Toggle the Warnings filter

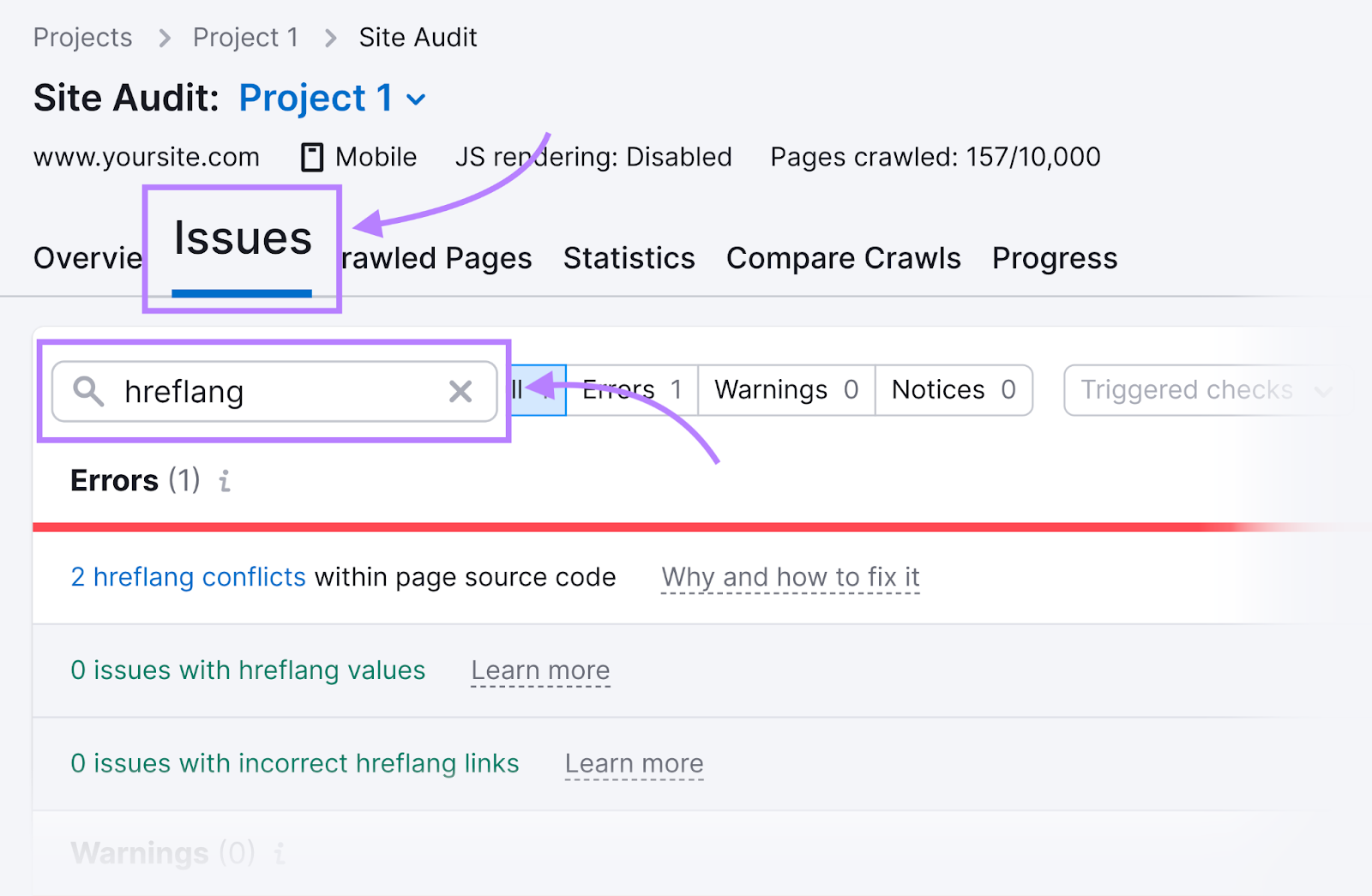pyautogui.click(x=785, y=389)
